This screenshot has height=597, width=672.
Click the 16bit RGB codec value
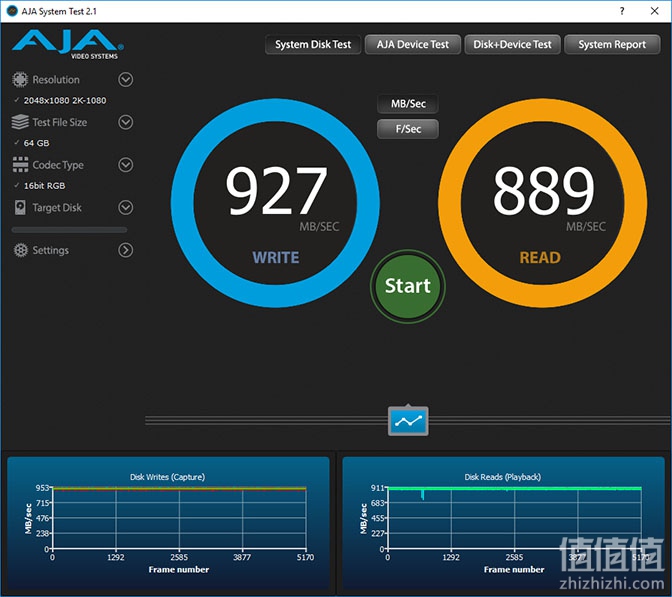(x=45, y=186)
